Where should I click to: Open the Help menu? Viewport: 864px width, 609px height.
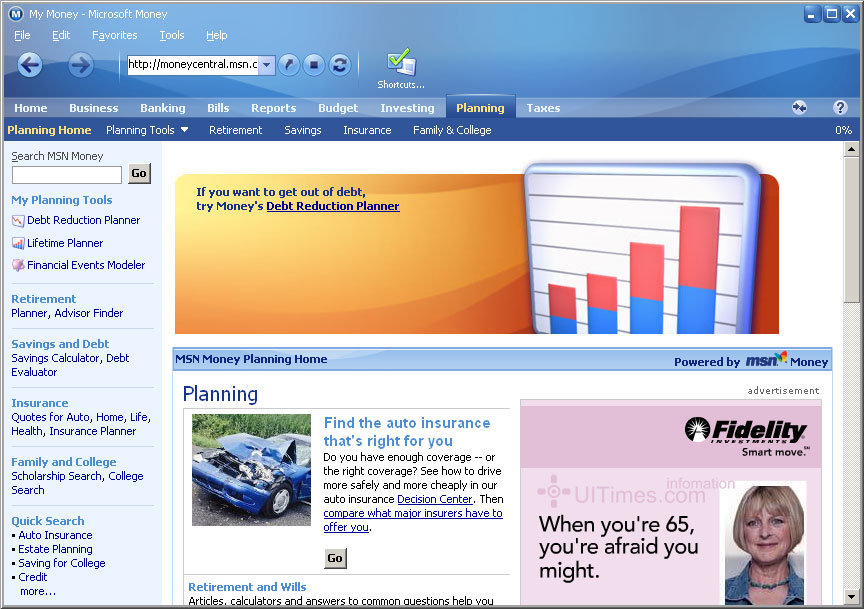click(x=217, y=35)
